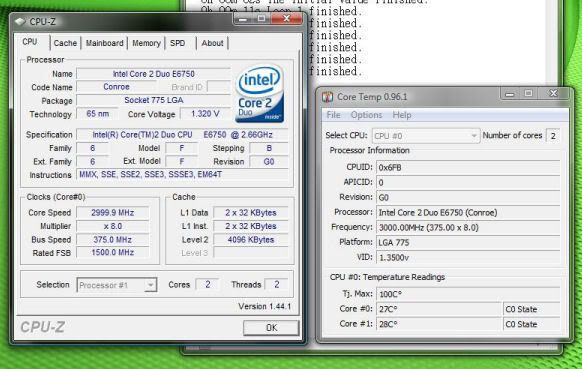
Task: Open the Mainboard tab
Action: pos(105,43)
